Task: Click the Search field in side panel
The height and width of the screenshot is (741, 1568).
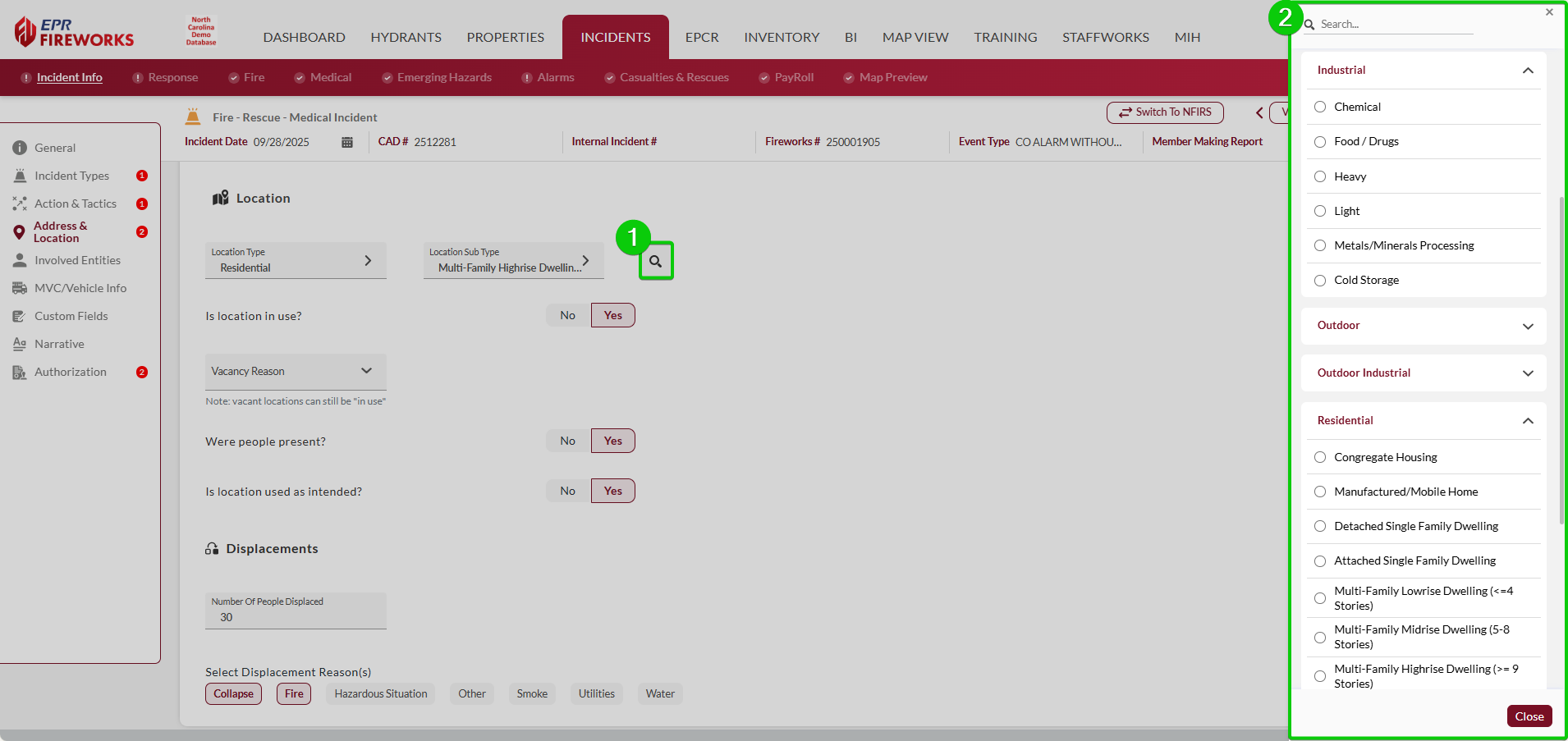Action: (1396, 25)
